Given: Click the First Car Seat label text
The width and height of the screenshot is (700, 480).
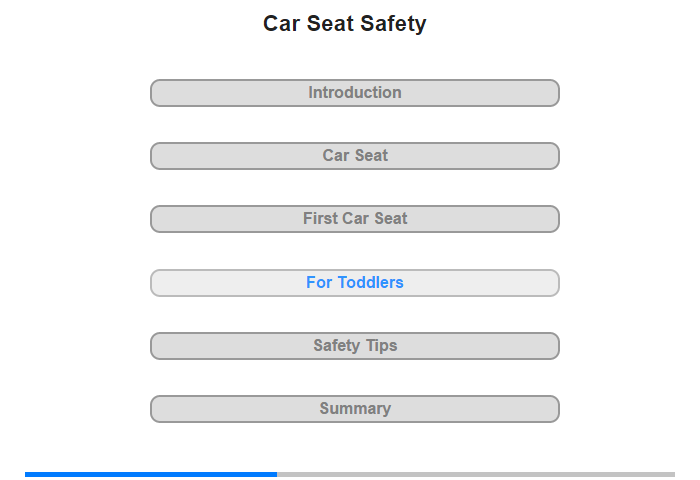Looking at the screenshot, I should (x=355, y=218).
